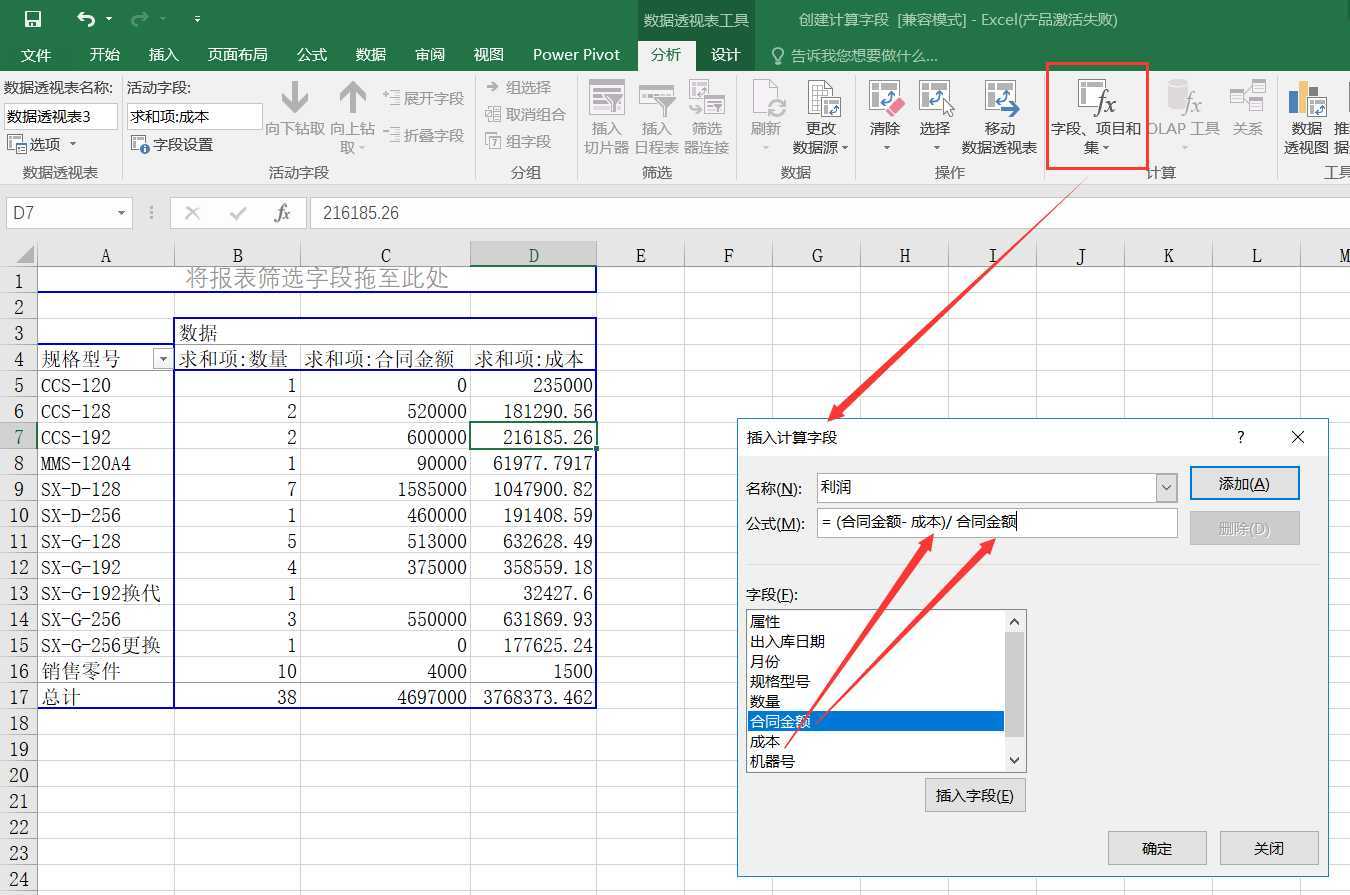This screenshot has height=895, width=1350.
Task: Click the 删除 delete button in dialog
Action: 1244,529
